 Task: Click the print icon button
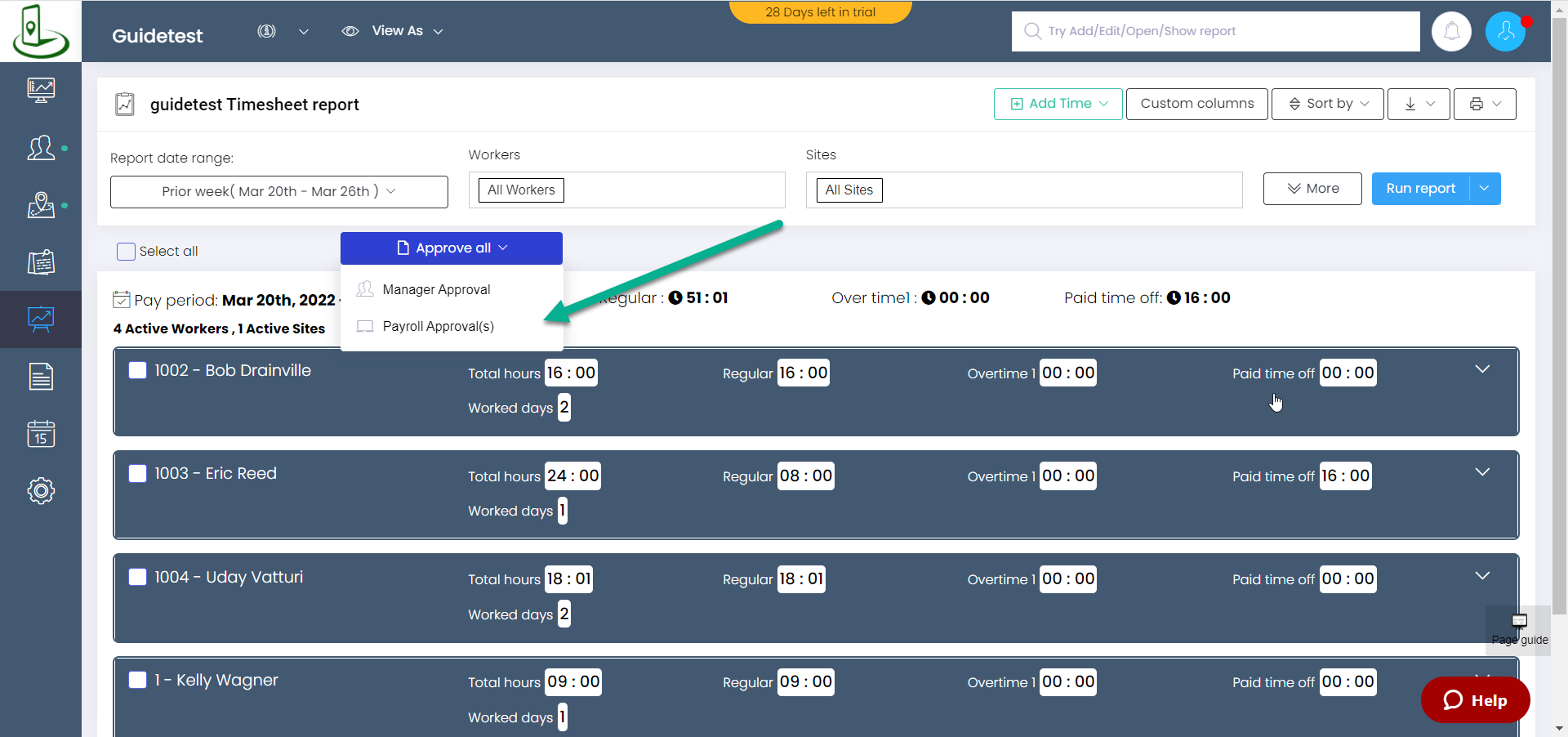(x=1485, y=104)
